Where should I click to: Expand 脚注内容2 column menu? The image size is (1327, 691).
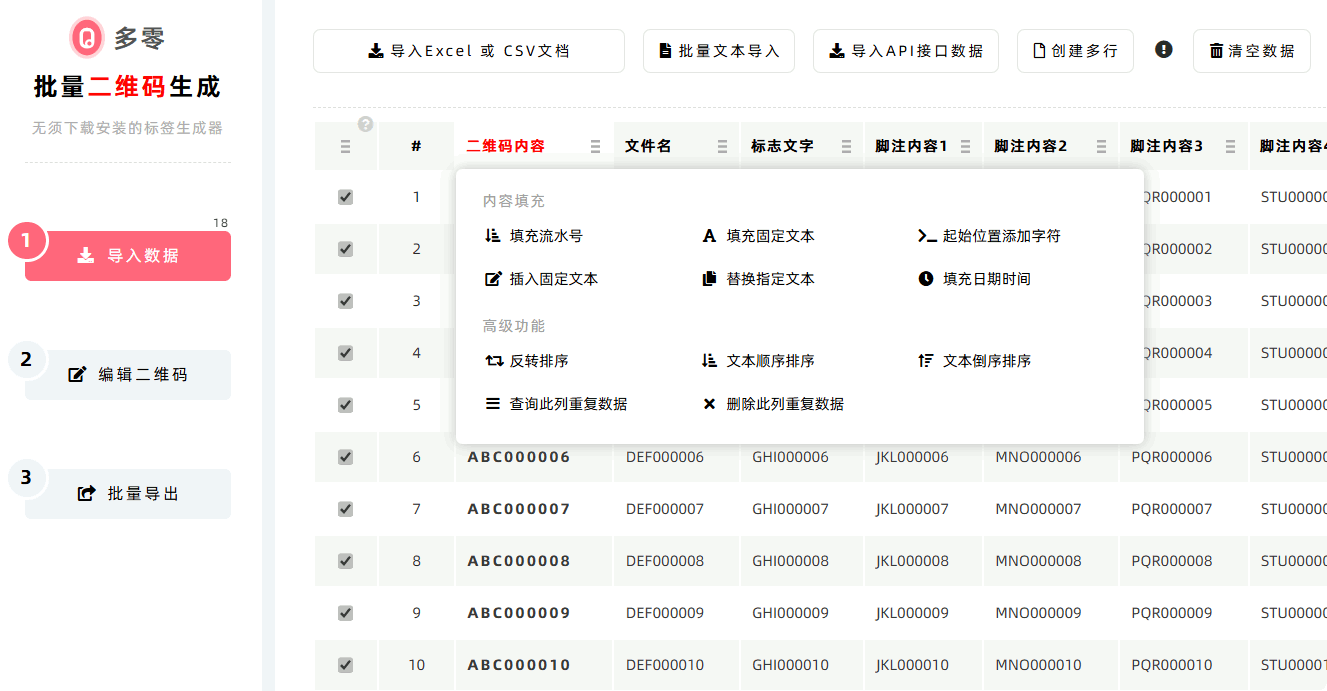pos(1101,147)
